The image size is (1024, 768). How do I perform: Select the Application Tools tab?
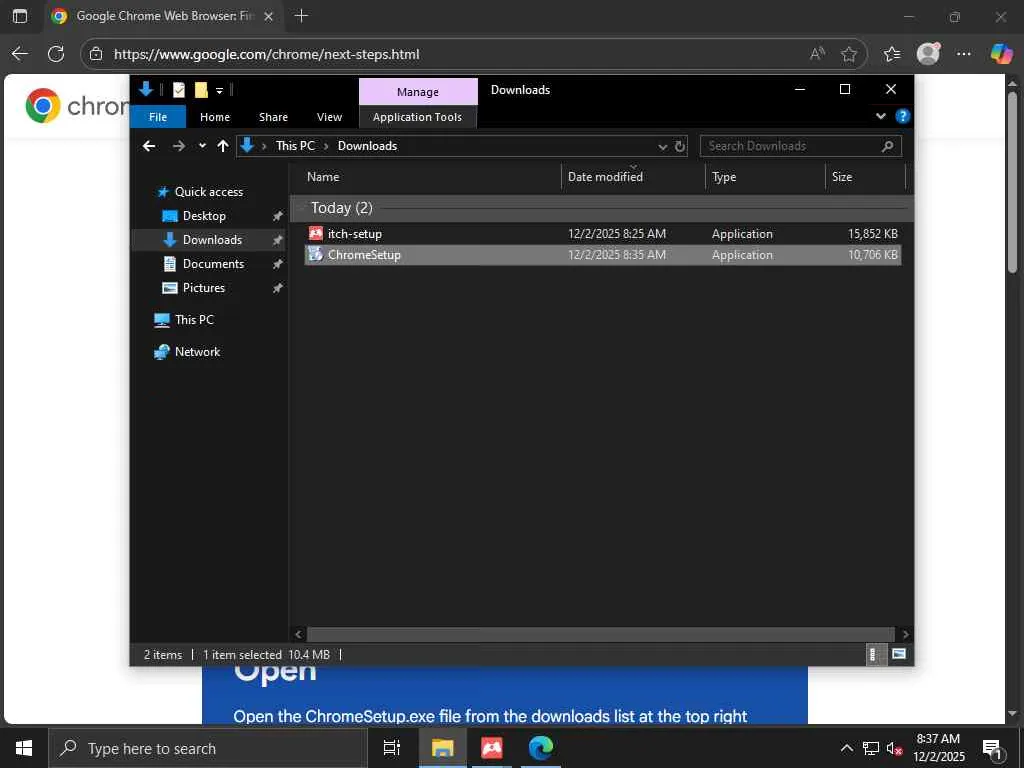point(417,117)
